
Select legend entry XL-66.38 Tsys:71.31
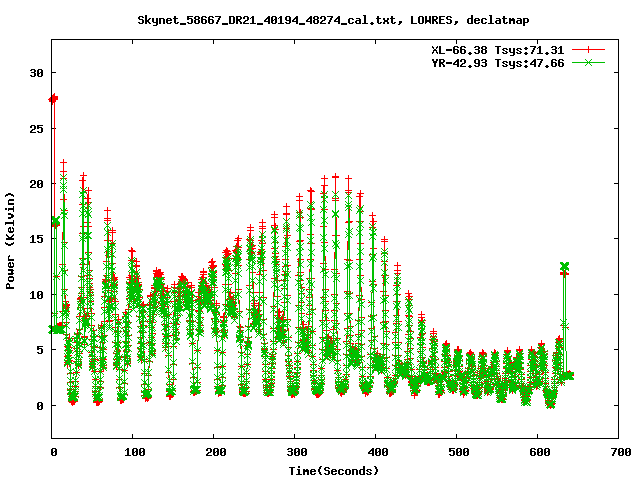(498, 50)
